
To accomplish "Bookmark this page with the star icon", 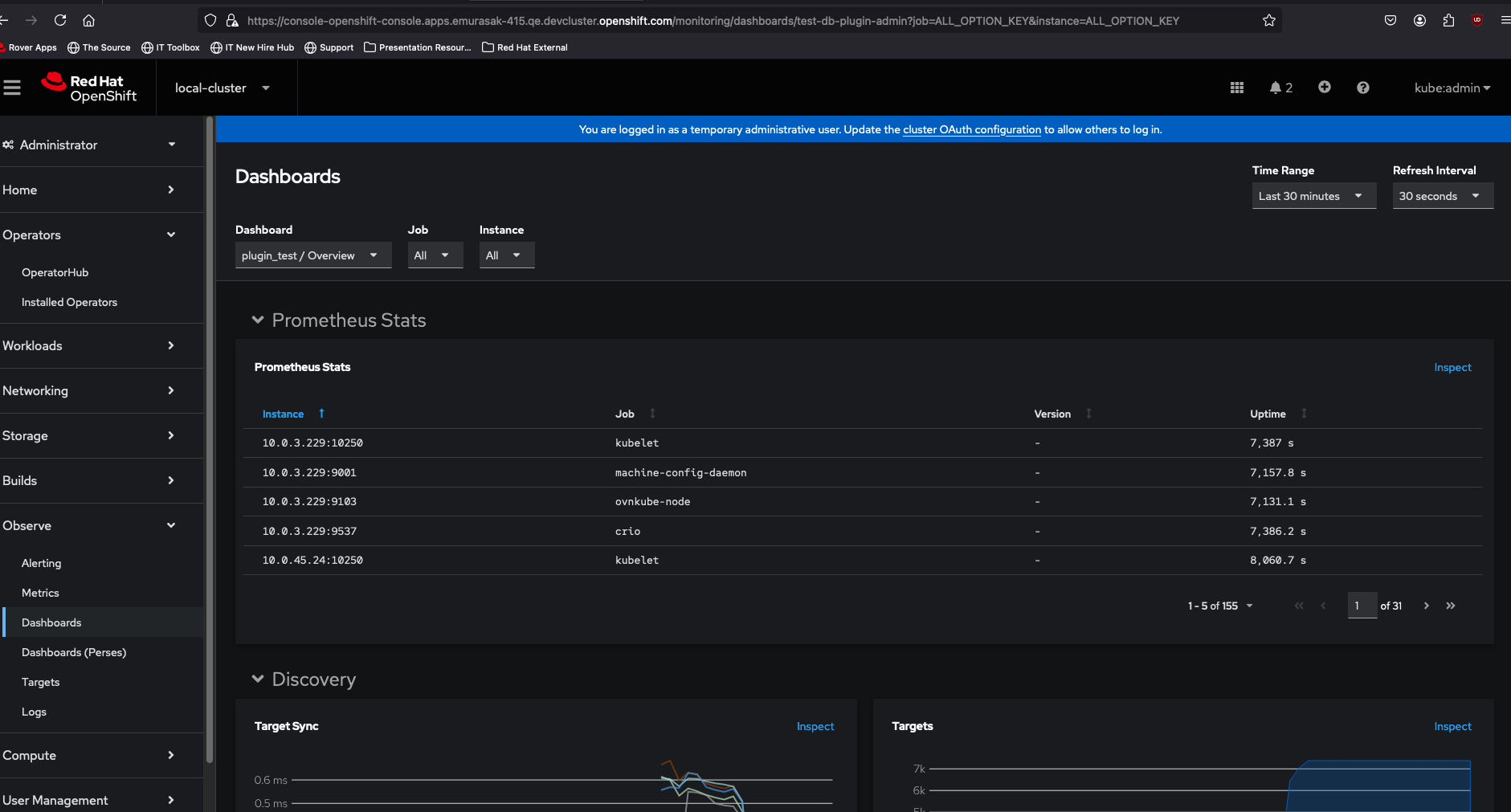I will coord(1268,20).
